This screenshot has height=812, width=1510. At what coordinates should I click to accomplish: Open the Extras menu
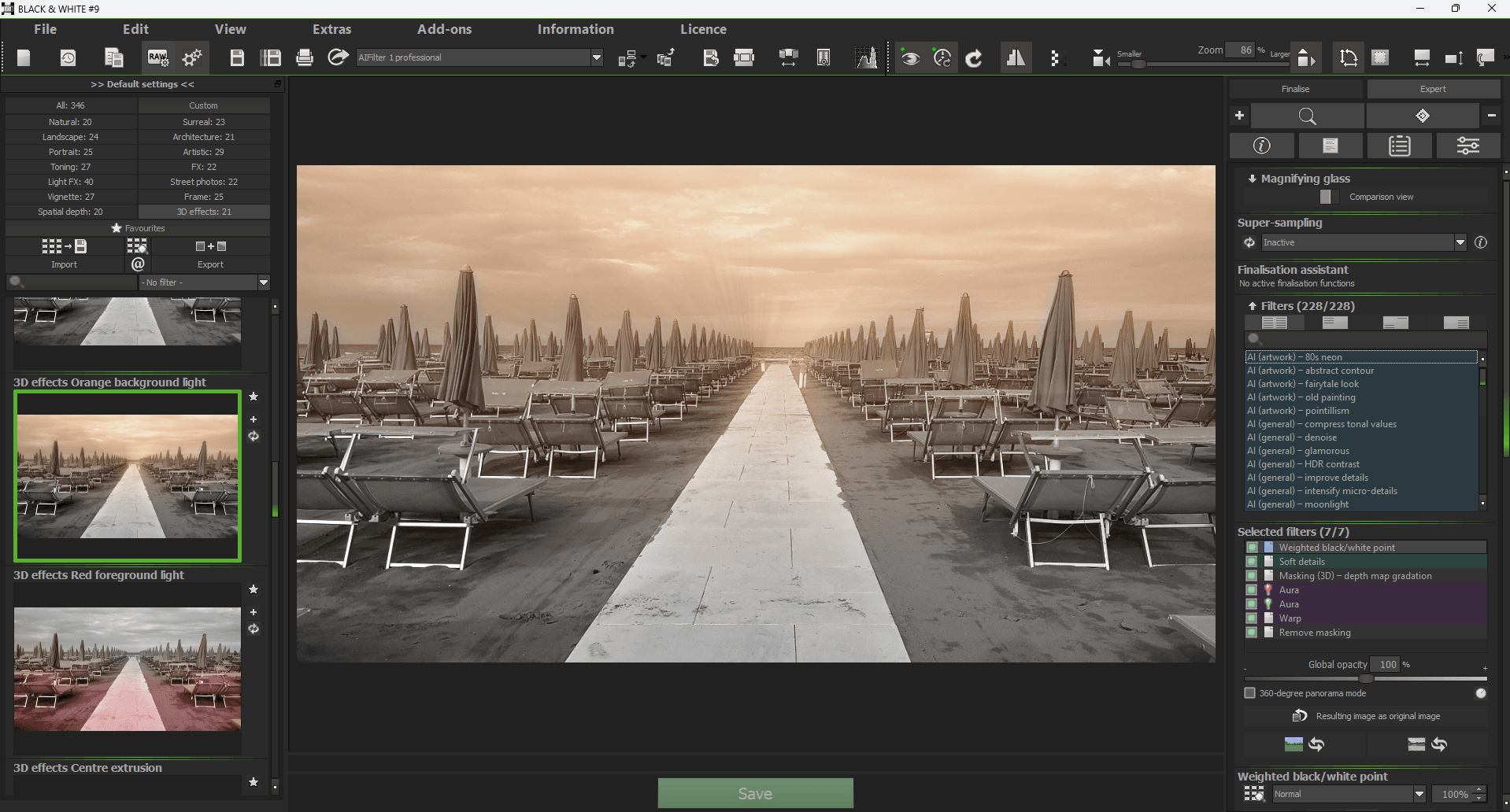[332, 29]
